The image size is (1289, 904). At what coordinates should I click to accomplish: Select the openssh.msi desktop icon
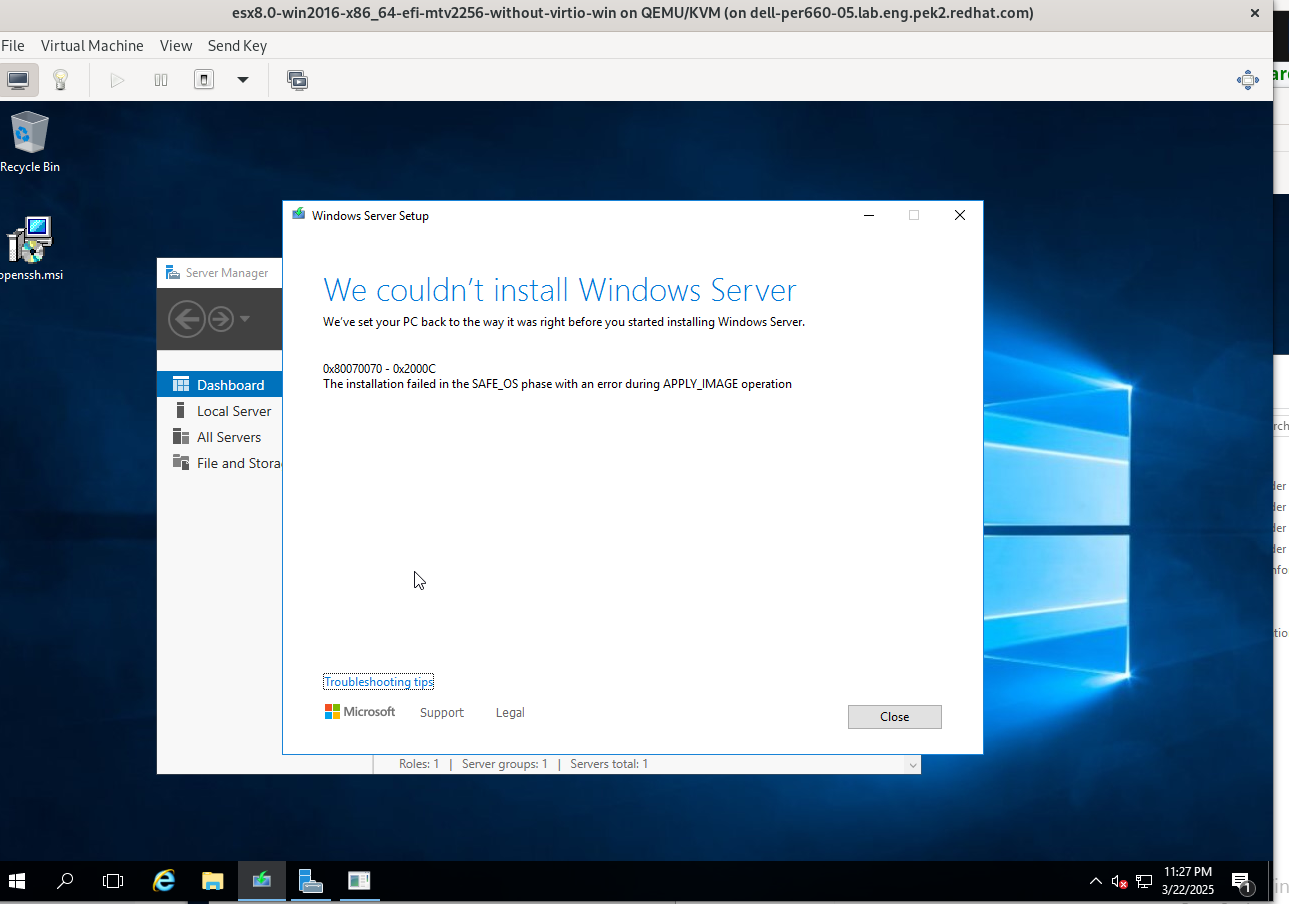tap(30, 249)
